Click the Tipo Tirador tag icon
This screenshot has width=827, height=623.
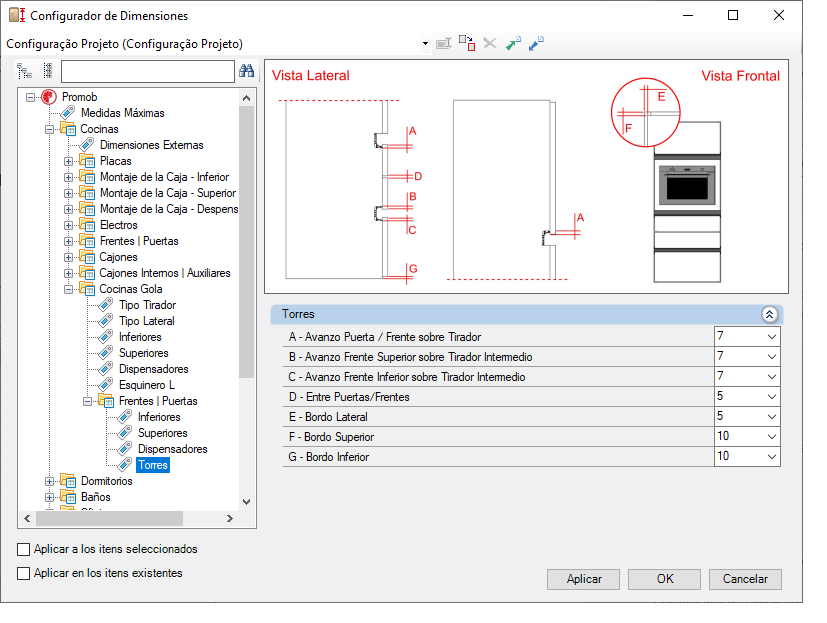coord(106,305)
